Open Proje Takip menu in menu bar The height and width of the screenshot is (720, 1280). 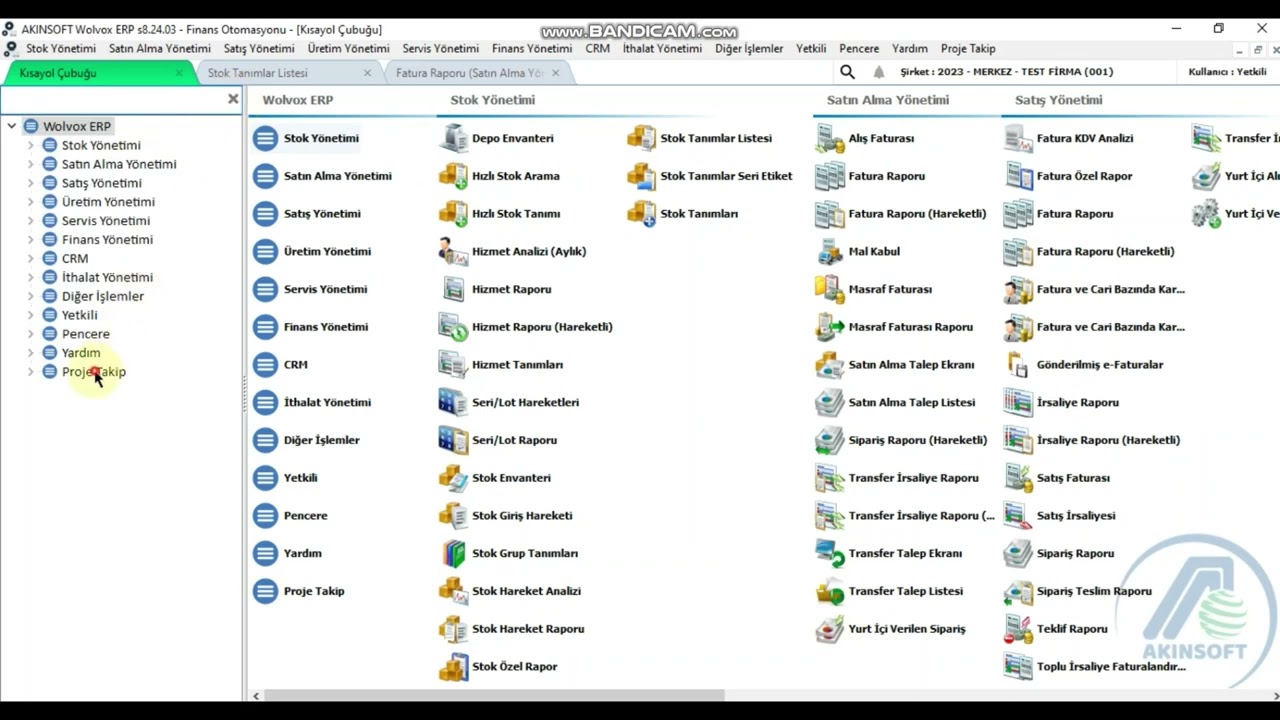click(968, 48)
